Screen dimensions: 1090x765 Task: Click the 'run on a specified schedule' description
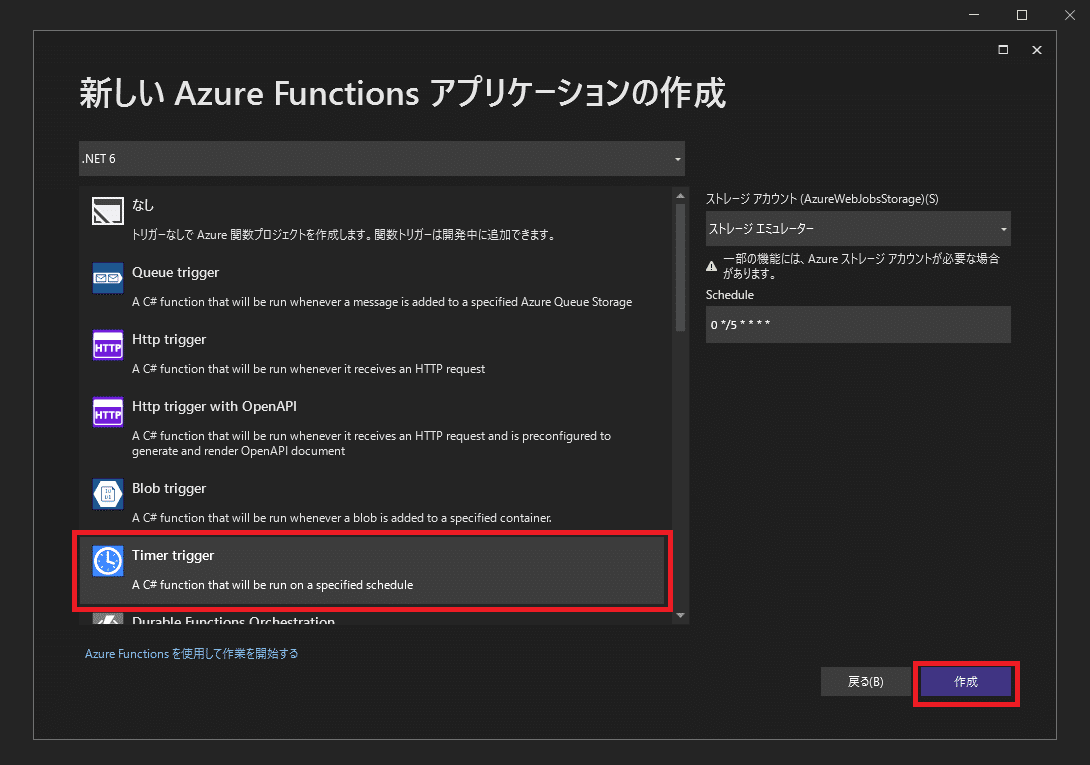(x=272, y=585)
